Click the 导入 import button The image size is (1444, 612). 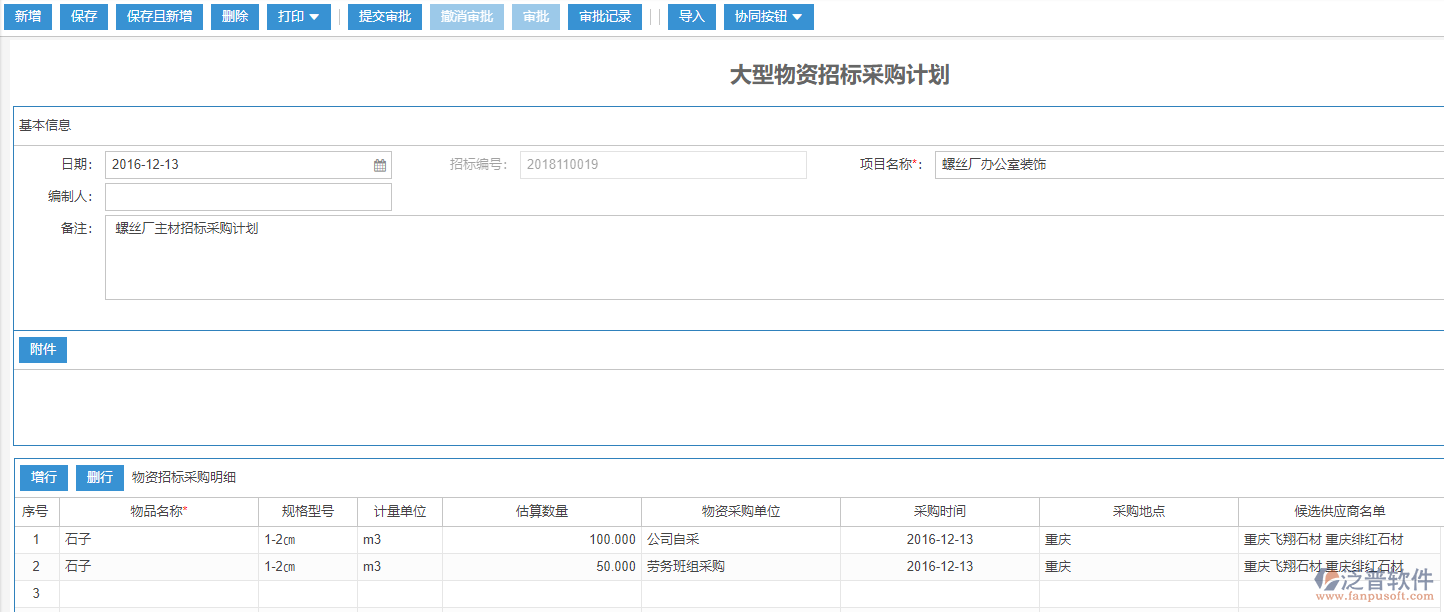(x=691, y=16)
